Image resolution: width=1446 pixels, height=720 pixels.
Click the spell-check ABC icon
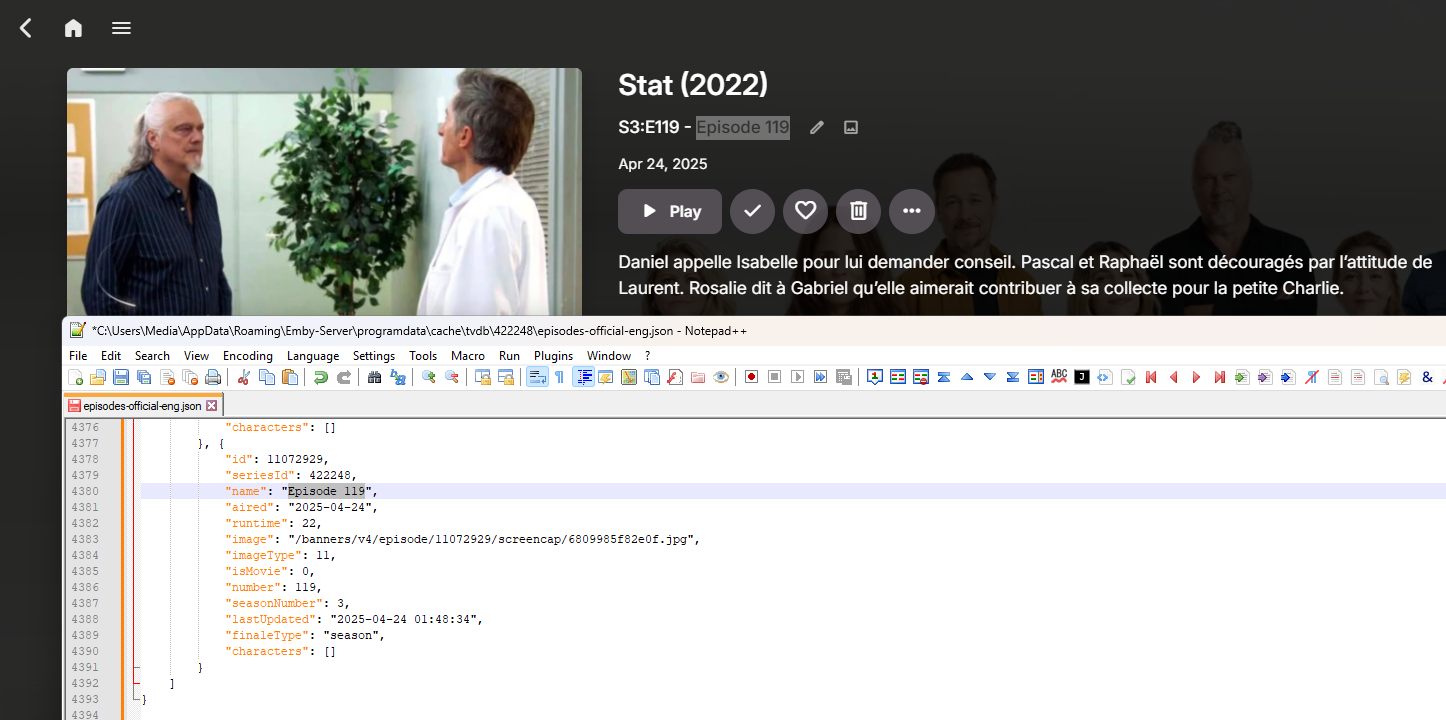click(x=1059, y=377)
